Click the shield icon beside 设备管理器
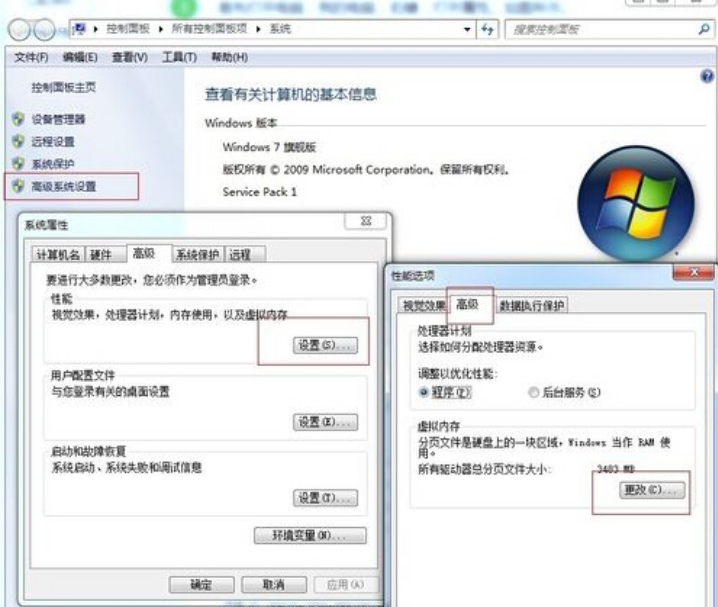718x607 pixels. (x=18, y=119)
